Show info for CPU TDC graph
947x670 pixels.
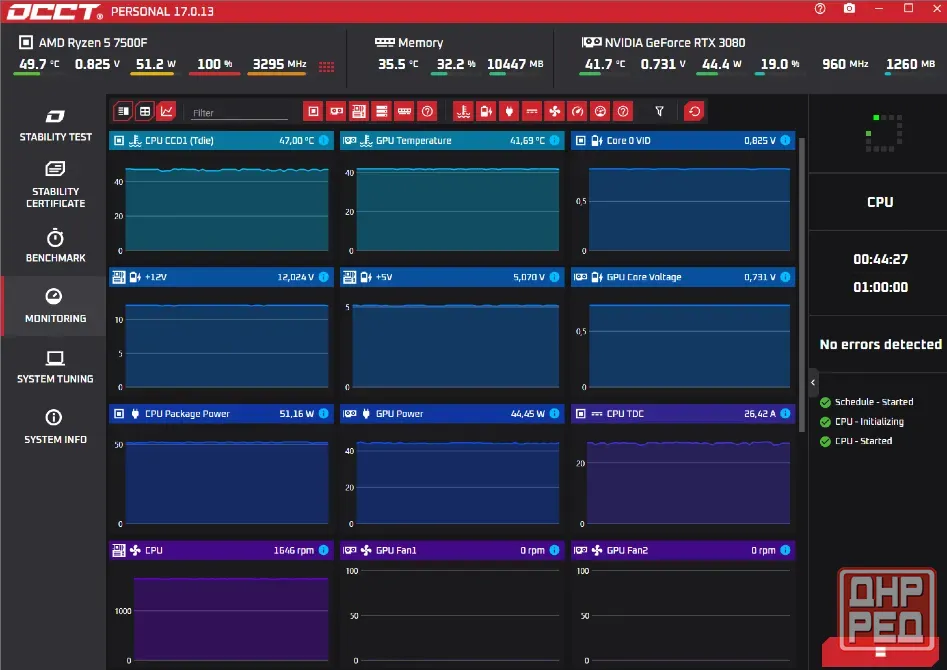pyautogui.click(x=785, y=413)
